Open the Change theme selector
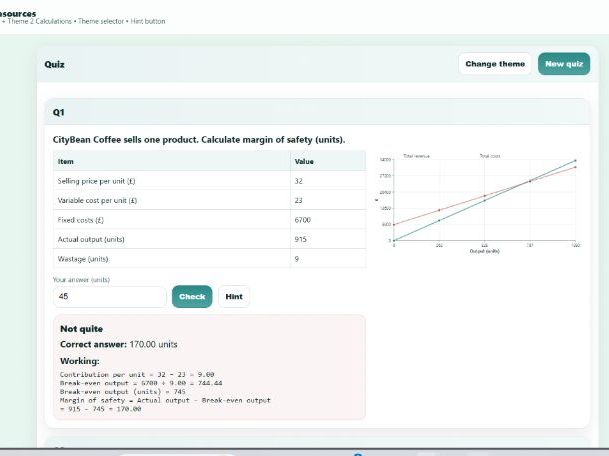 pos(495,64)
